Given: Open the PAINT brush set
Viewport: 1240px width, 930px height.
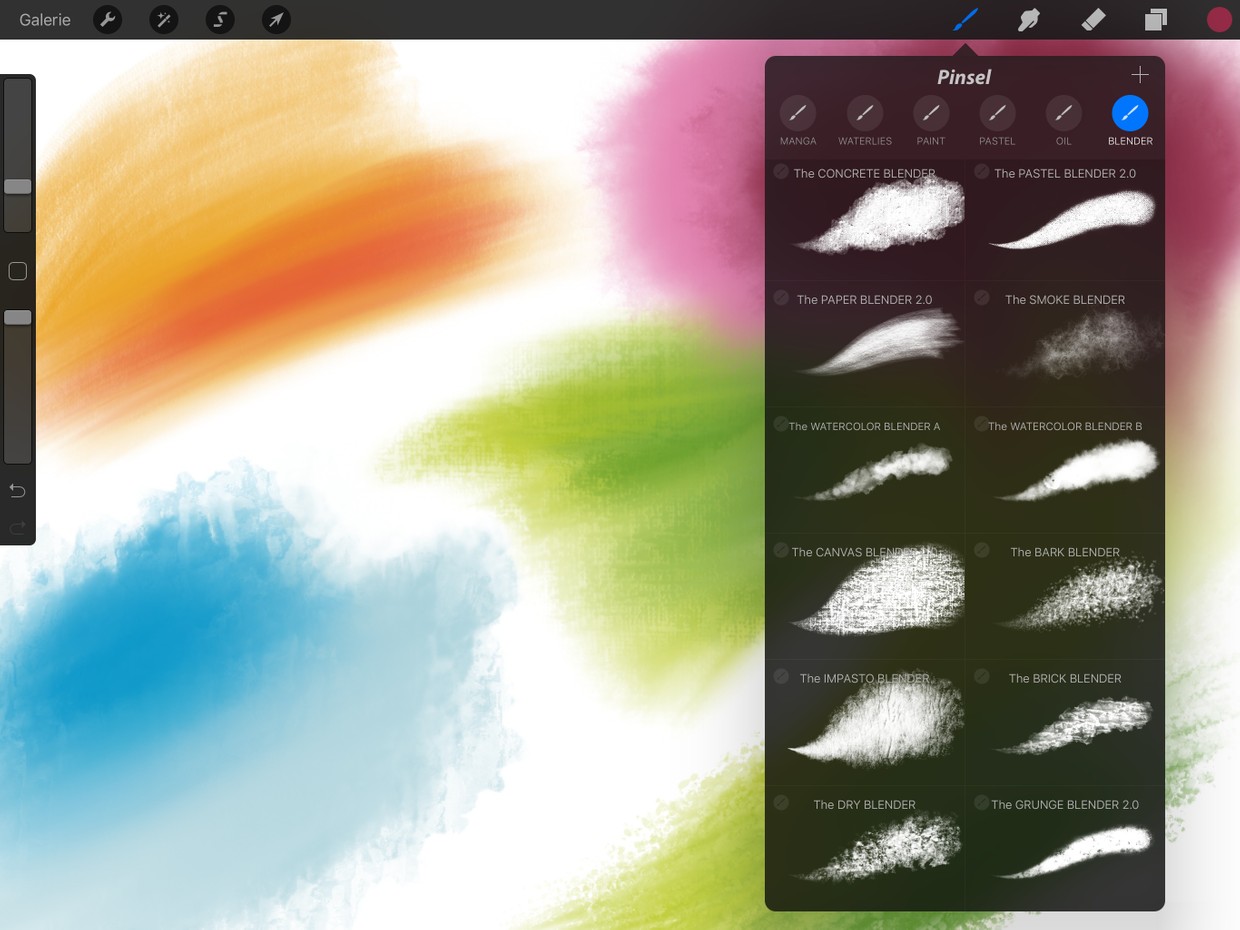Looking at the screenshot, I should tap(930, 113).
